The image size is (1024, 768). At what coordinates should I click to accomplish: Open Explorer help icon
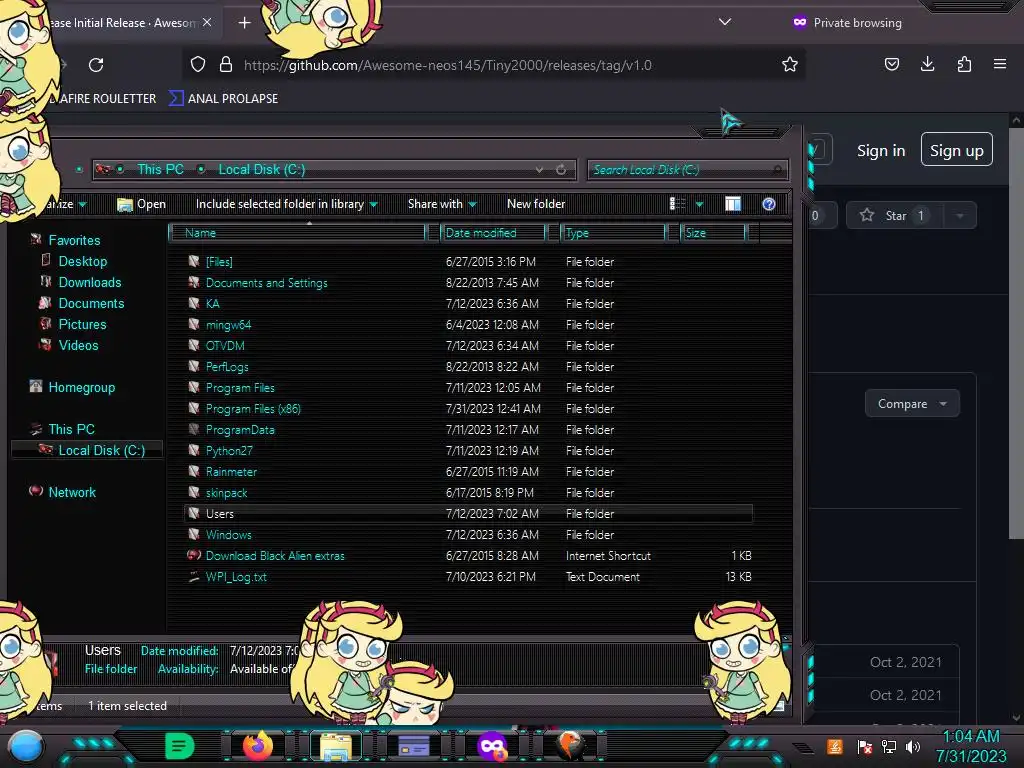[x=769, y=204]
